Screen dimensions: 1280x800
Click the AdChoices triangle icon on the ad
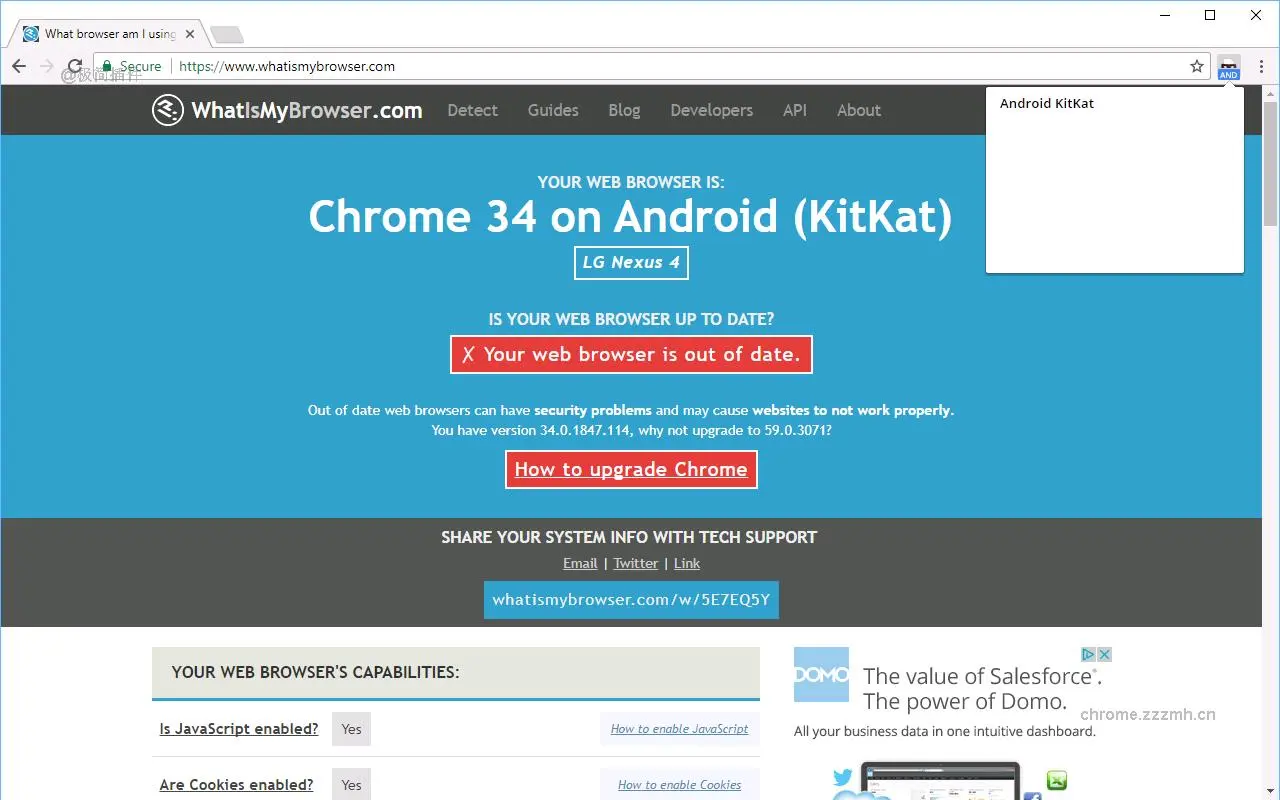tap(1089, 653)
